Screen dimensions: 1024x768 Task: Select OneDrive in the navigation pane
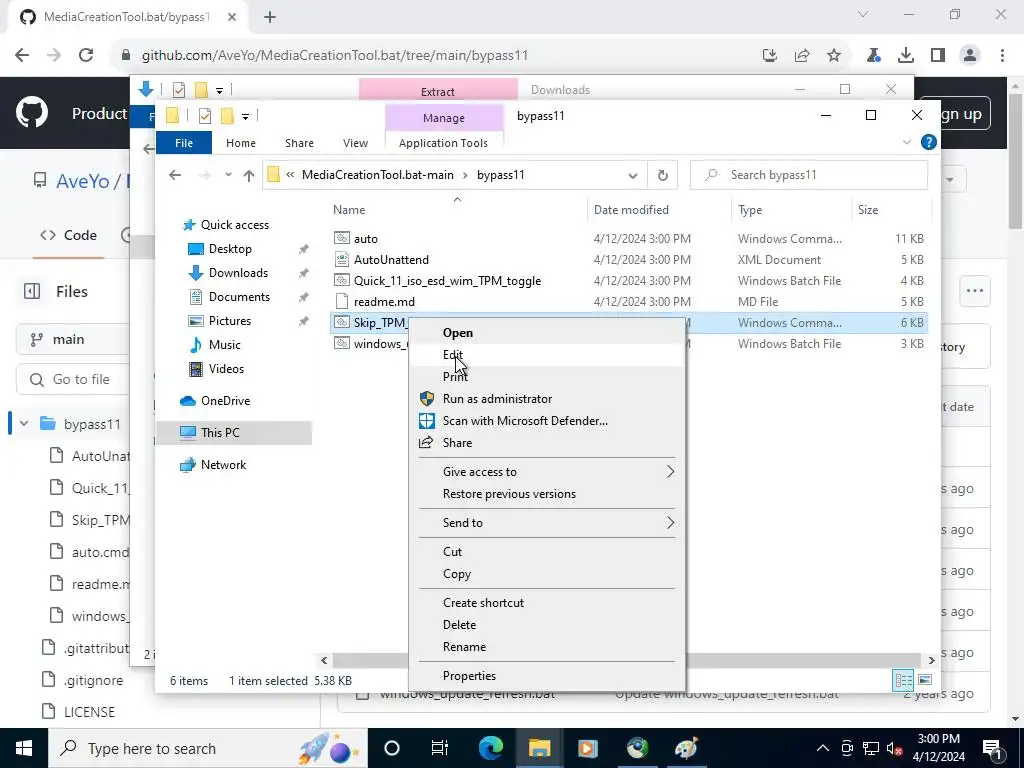tap(225, 401)
